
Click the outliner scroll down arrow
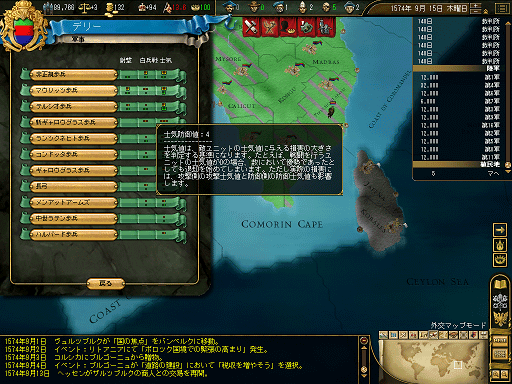pos(508,171)
